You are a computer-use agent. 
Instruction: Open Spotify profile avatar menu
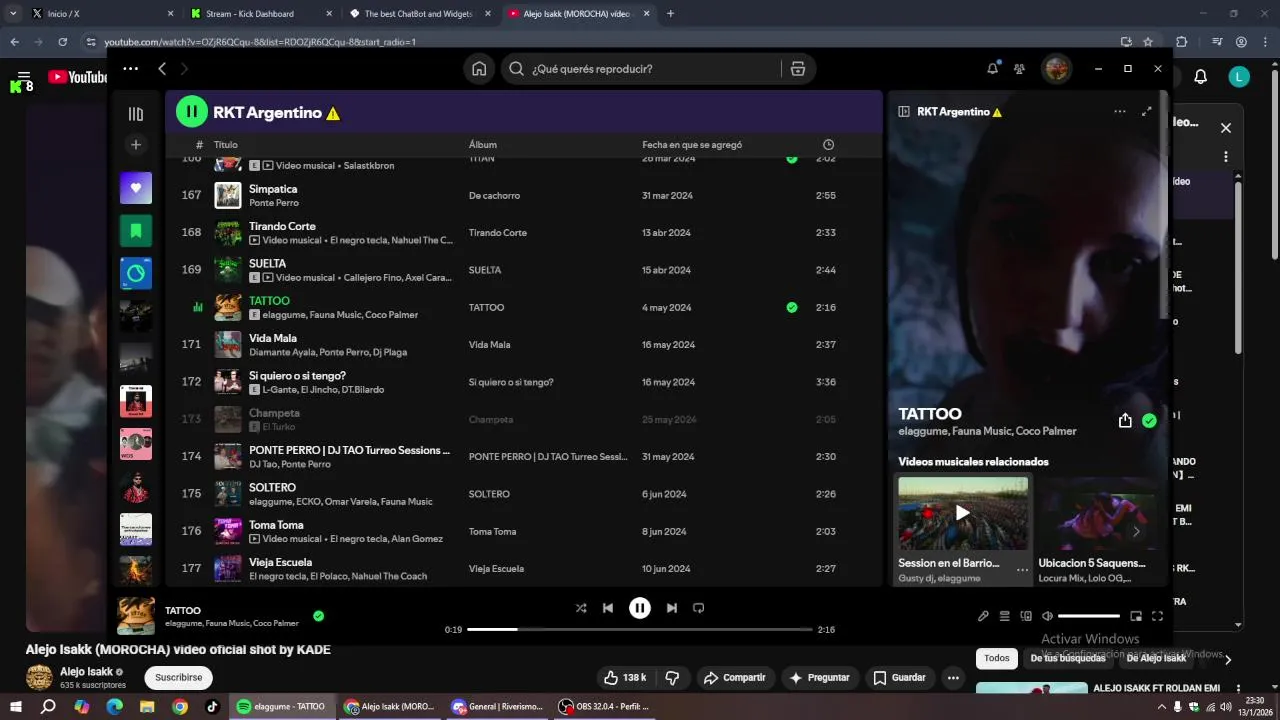pos(1057,69)
